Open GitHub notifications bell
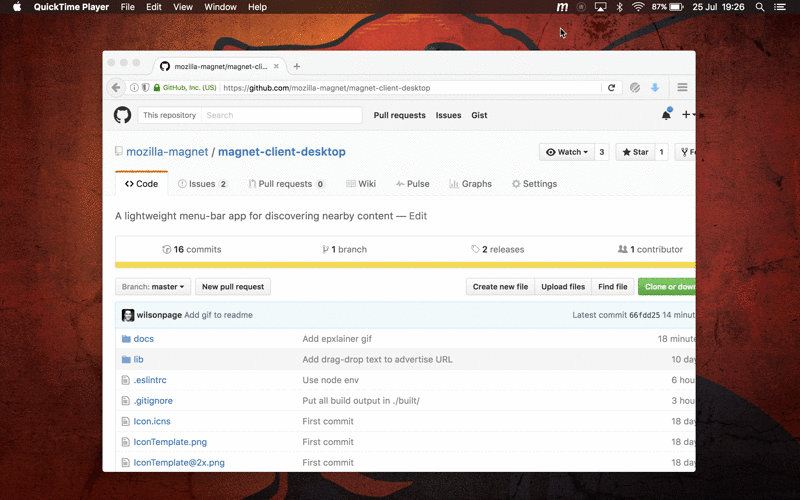Screen dimensions: 800x500 [666, 115]
